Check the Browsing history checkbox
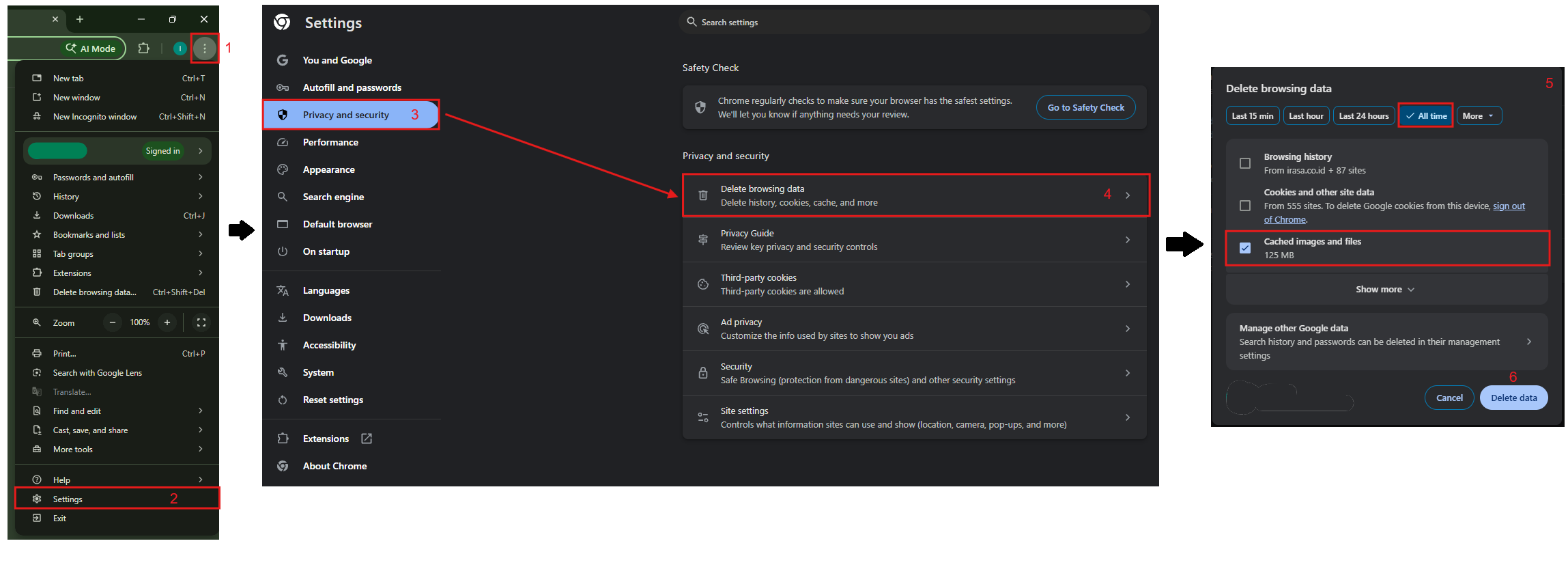 [x=1245, y=163]
